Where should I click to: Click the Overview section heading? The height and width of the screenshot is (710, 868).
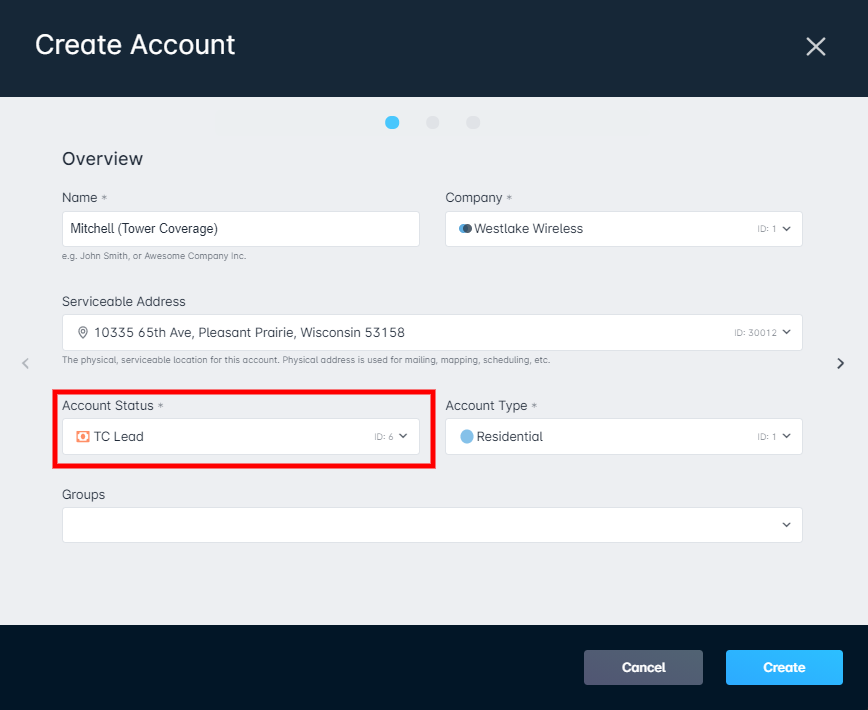coord(102,159)
